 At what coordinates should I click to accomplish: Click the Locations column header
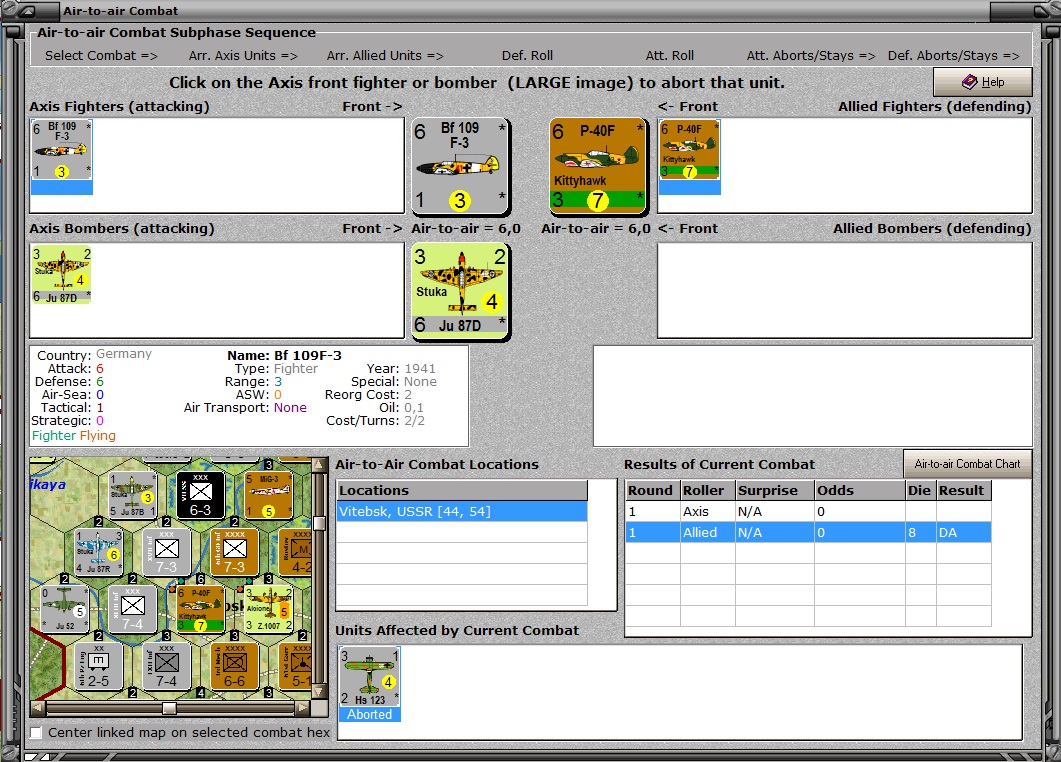462,491
